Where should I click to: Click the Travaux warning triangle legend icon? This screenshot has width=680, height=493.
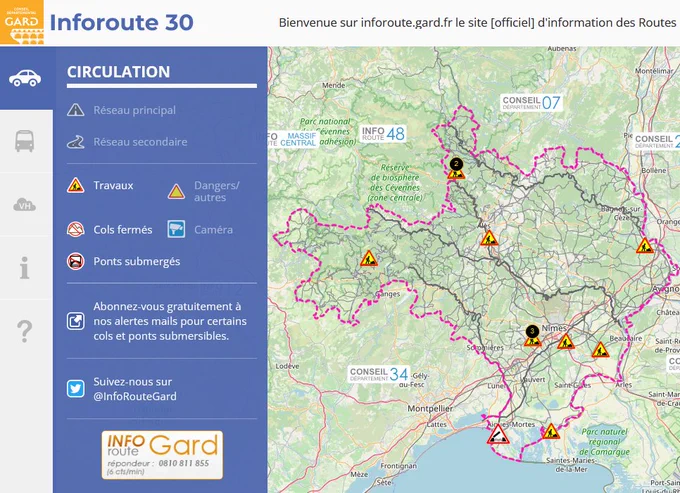[75, 186]
